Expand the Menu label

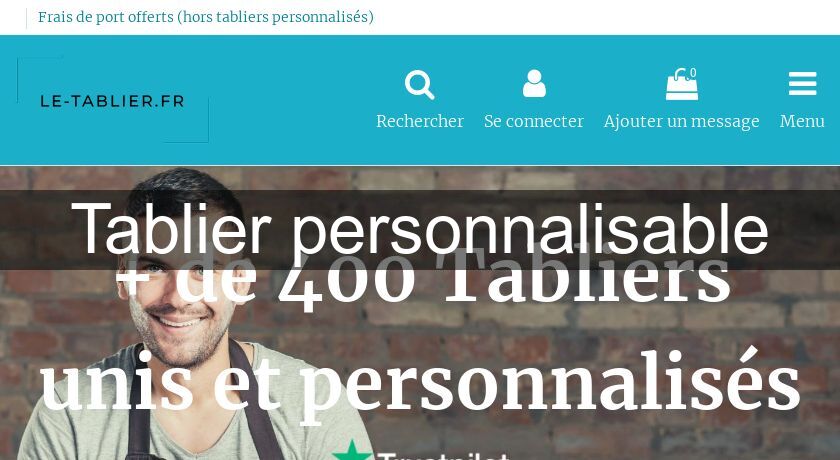(802, 121)
